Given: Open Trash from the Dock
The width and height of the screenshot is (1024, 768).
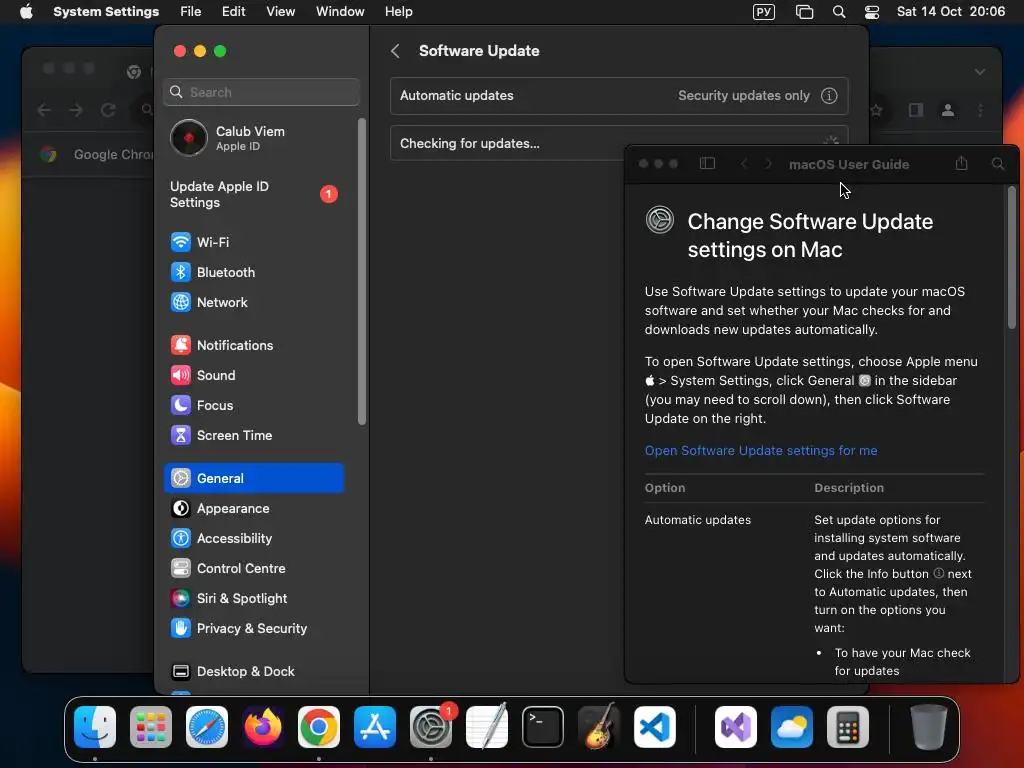Looking at the screenshot, I should pyautogui.click(x=928, y=727).
